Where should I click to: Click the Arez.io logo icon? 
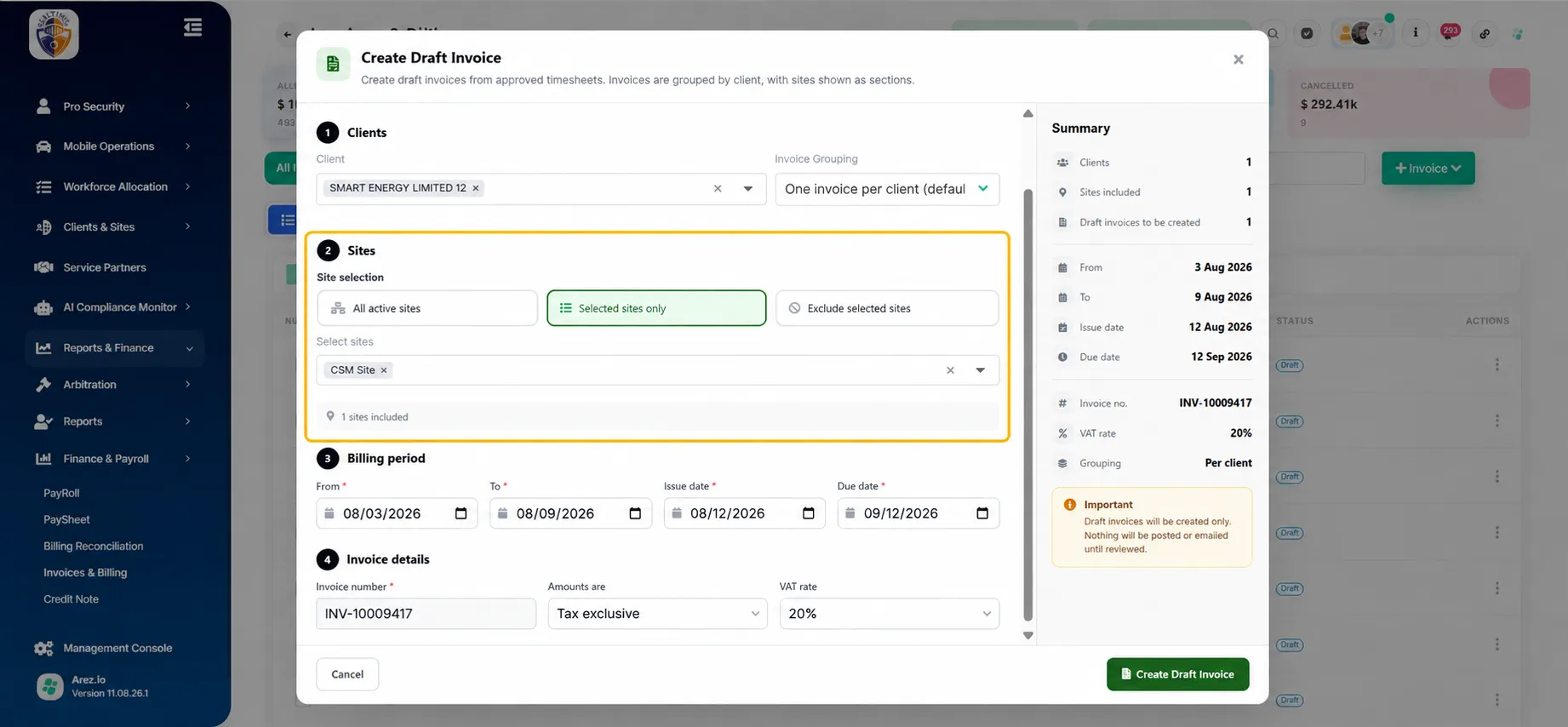point(50,686)
